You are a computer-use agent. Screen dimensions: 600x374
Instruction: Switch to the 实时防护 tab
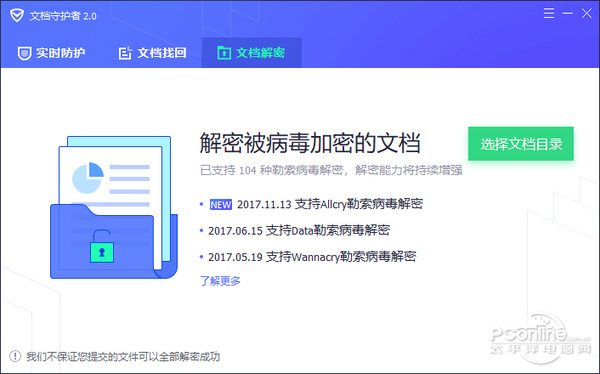click(51, 53)
